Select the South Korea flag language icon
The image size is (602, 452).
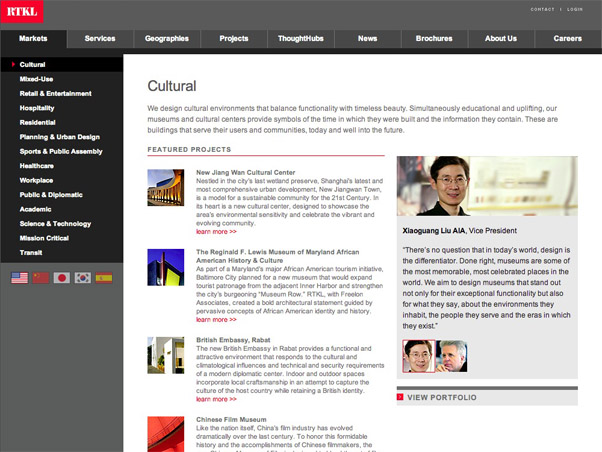(83, 277)
